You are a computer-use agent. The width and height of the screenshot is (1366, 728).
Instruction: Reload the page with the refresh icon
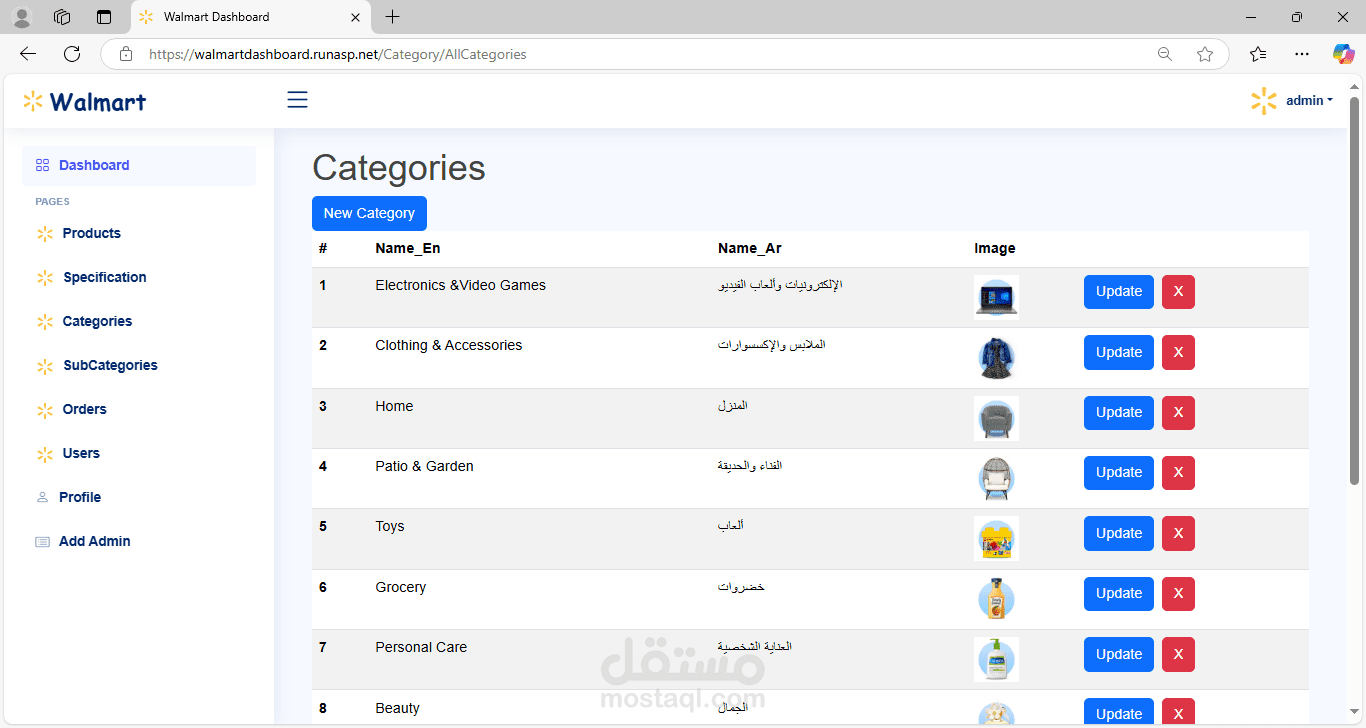(x=72, y=54)
